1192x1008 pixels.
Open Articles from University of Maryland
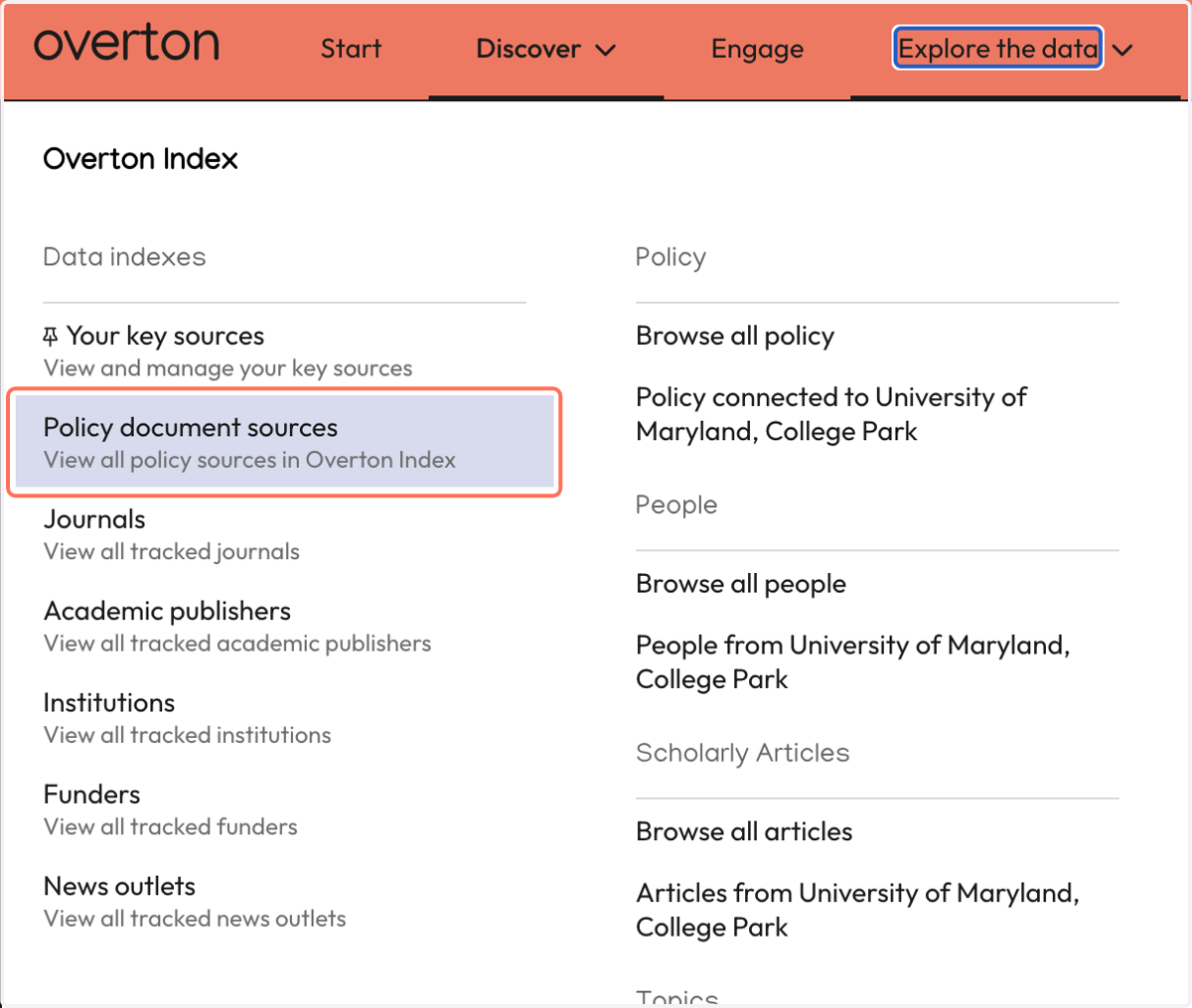click(857, 910)
